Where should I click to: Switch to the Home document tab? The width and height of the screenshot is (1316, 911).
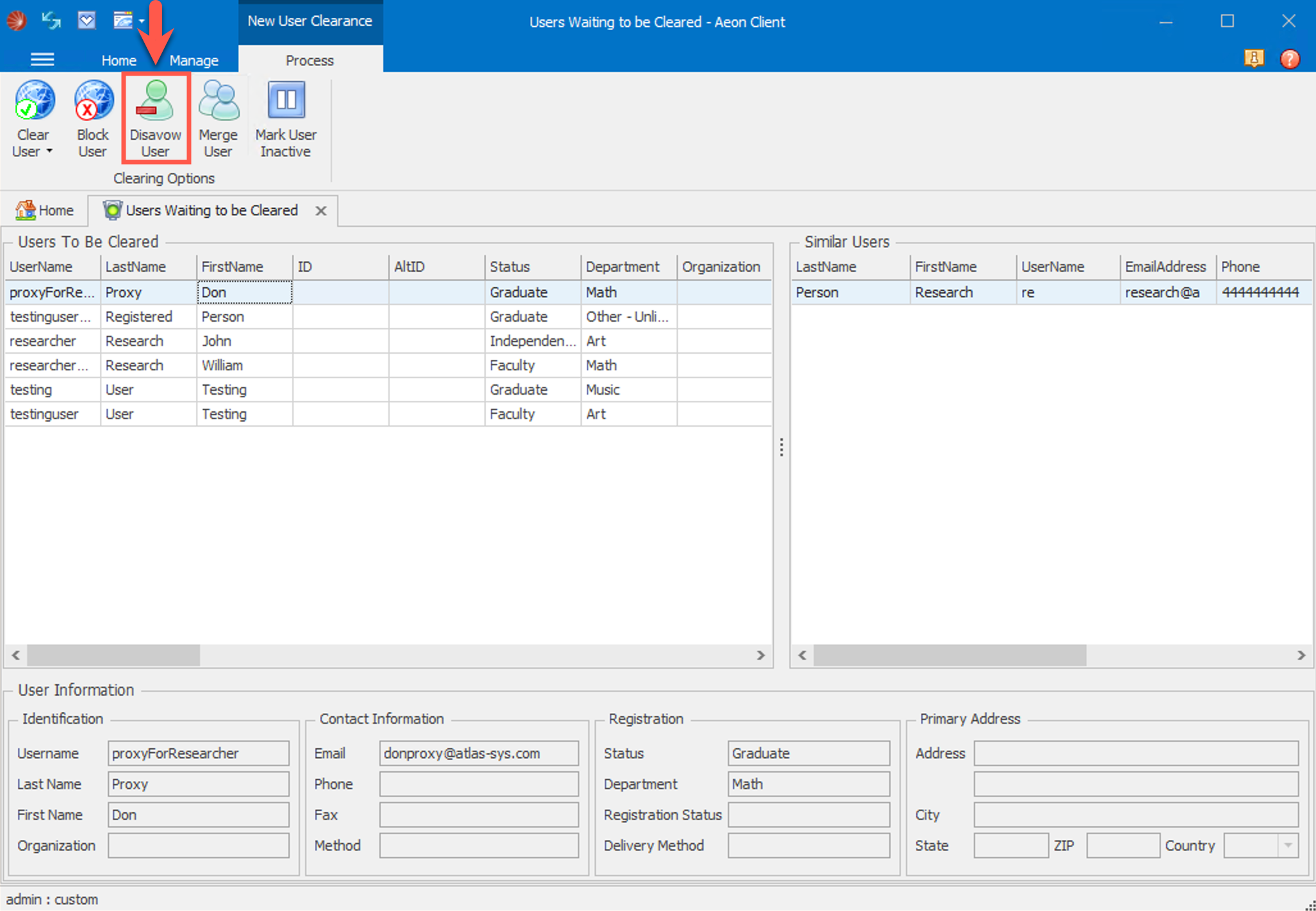(45, 210)
